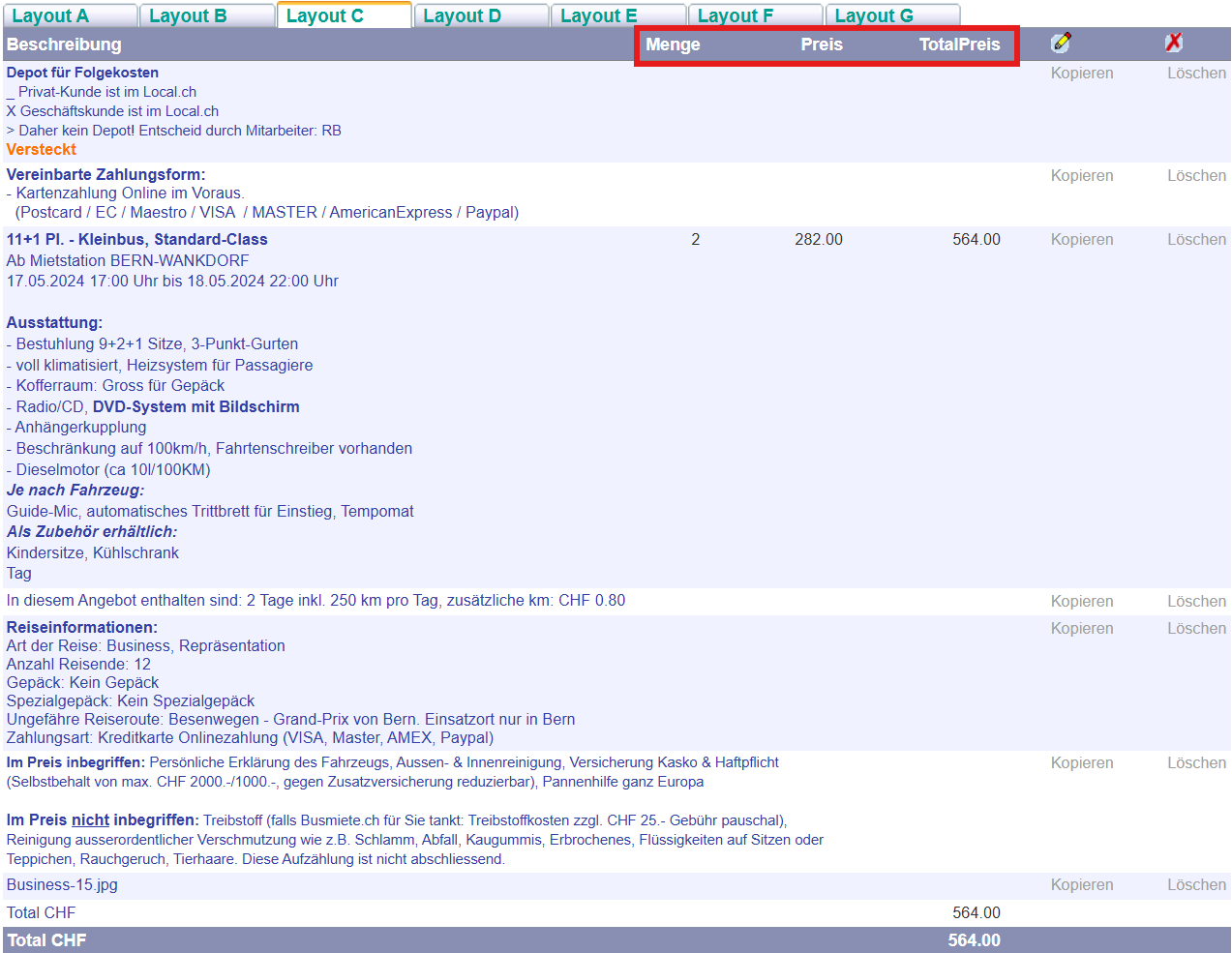
Task: Click the Business-15.jpg file name
Action: (x=62, y=885)
